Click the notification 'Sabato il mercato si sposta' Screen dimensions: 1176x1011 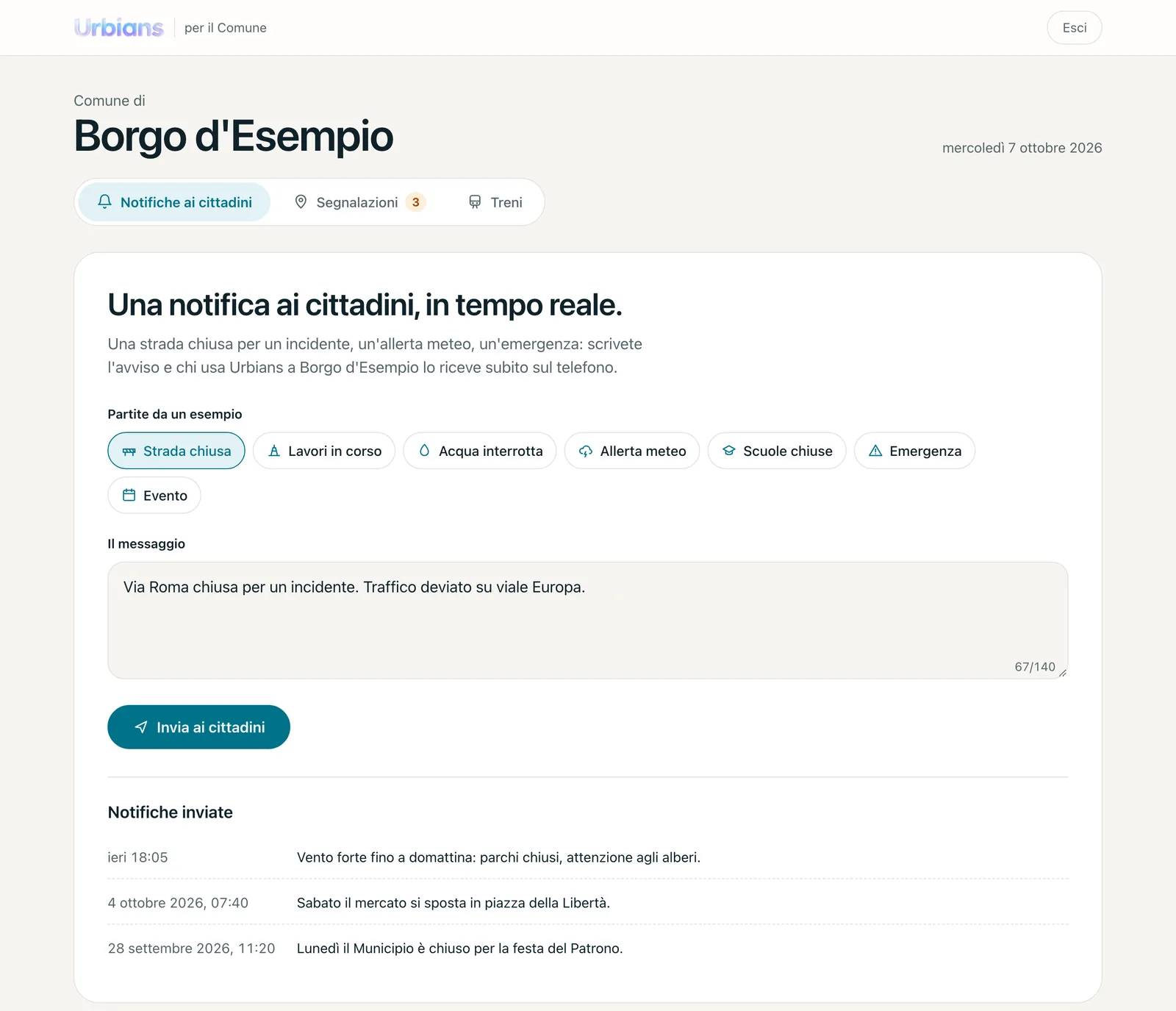pyautogui.click(x=453, y=903)
